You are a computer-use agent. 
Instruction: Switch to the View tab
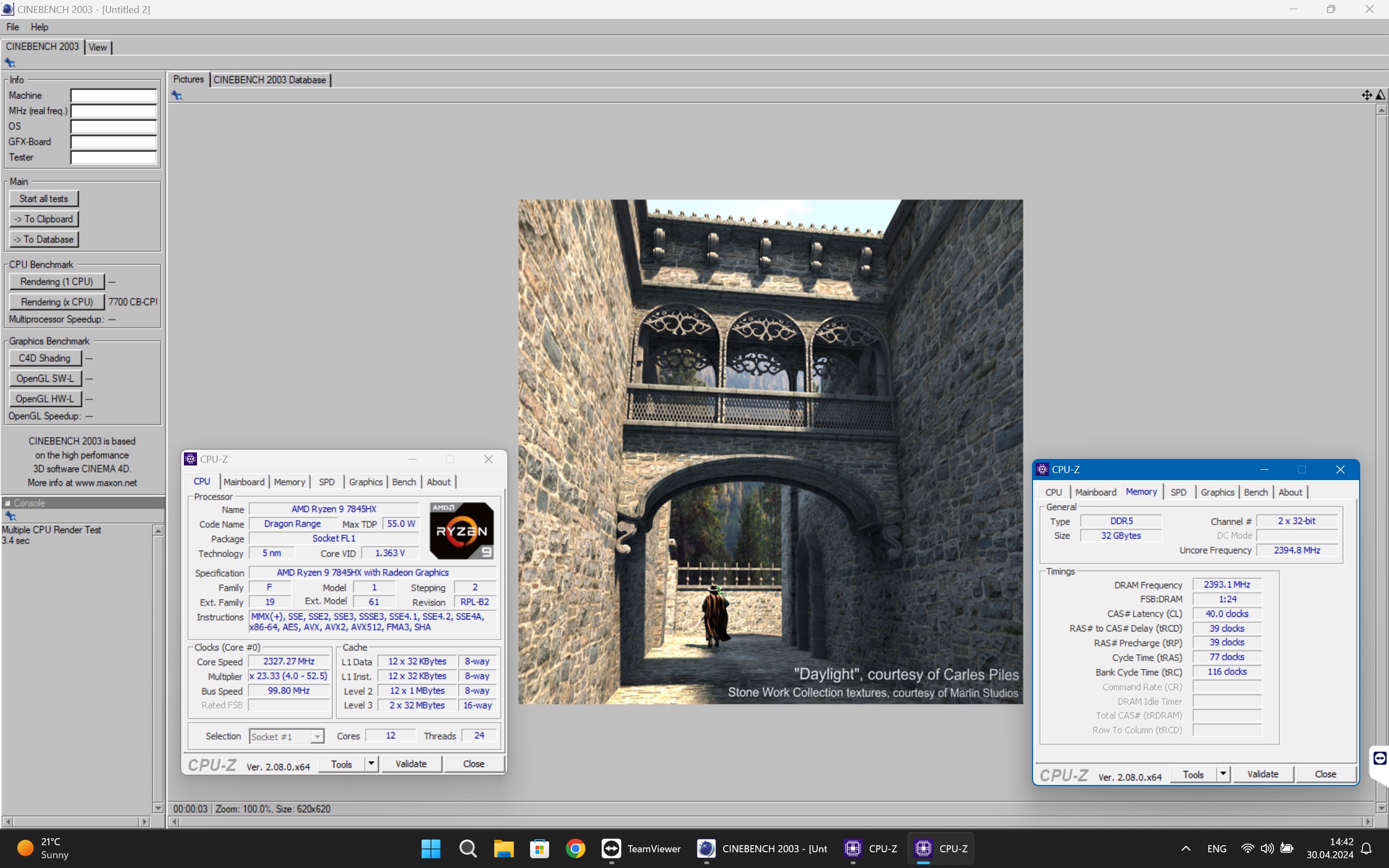point(98,47)
